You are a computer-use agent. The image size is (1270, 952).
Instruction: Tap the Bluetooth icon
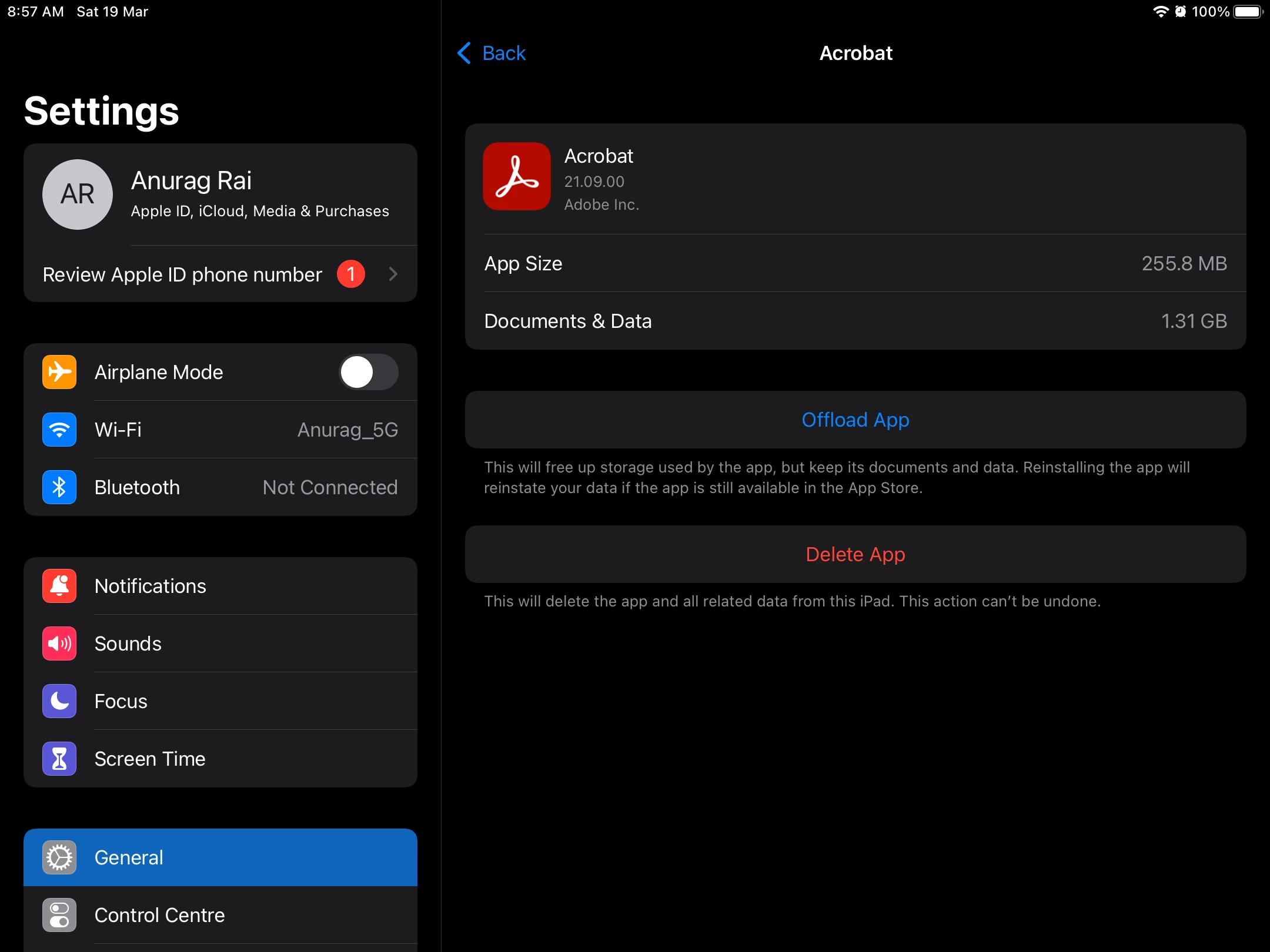click(x=59, y=487)
